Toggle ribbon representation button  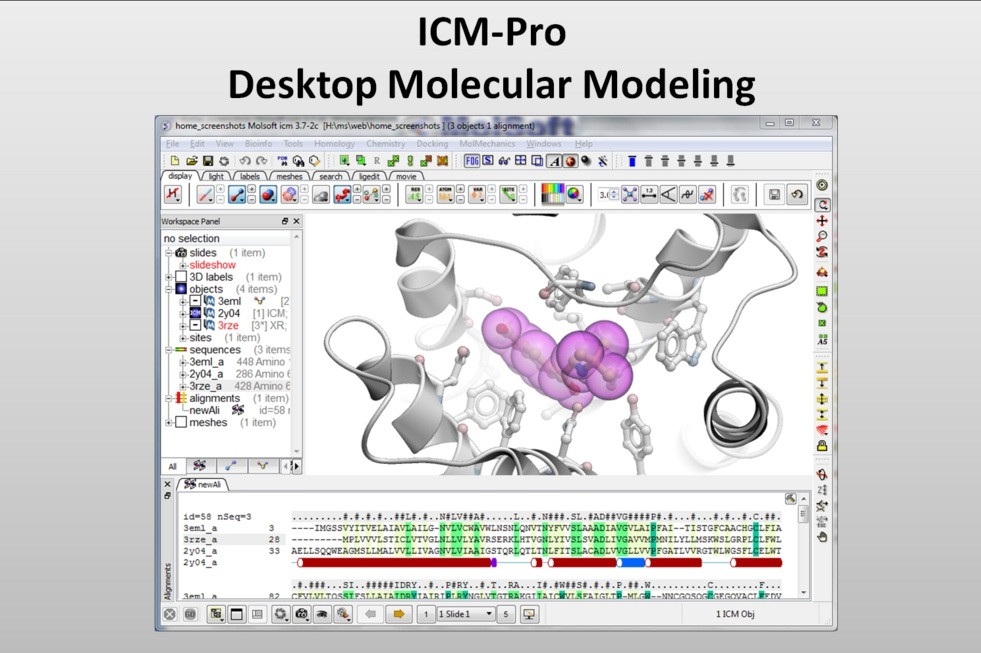click(x=342, y=195)
